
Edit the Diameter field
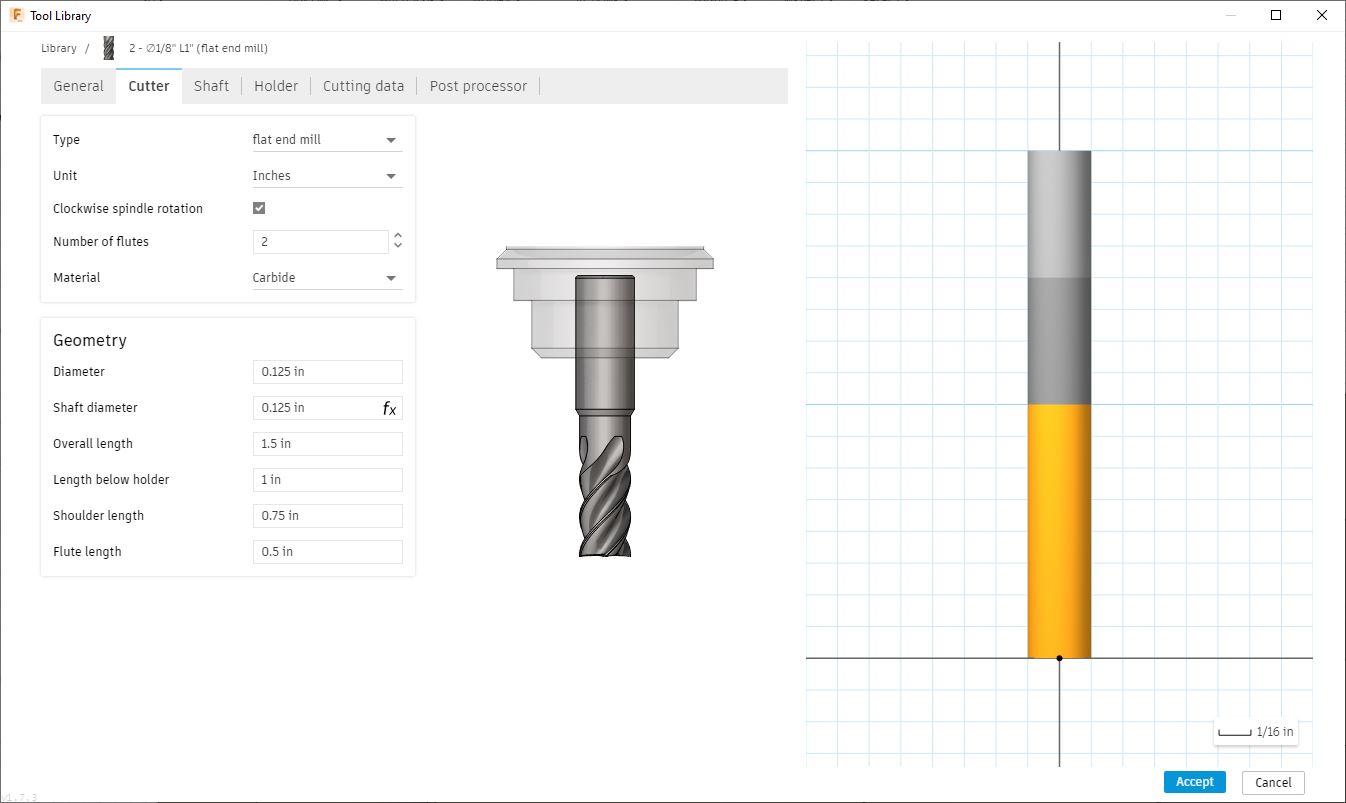(328, 372)
